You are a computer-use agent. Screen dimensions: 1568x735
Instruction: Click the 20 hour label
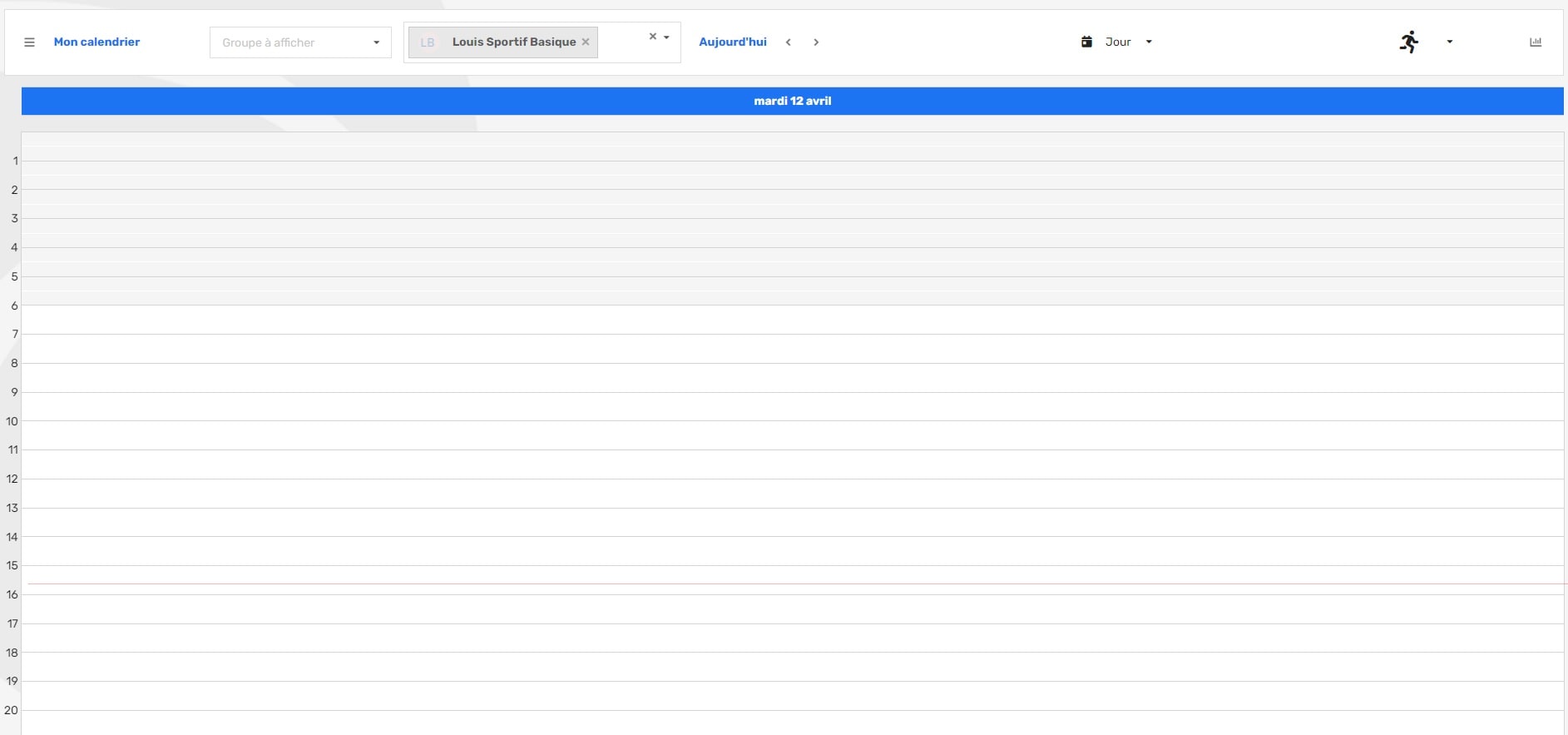tap(12, 710)
